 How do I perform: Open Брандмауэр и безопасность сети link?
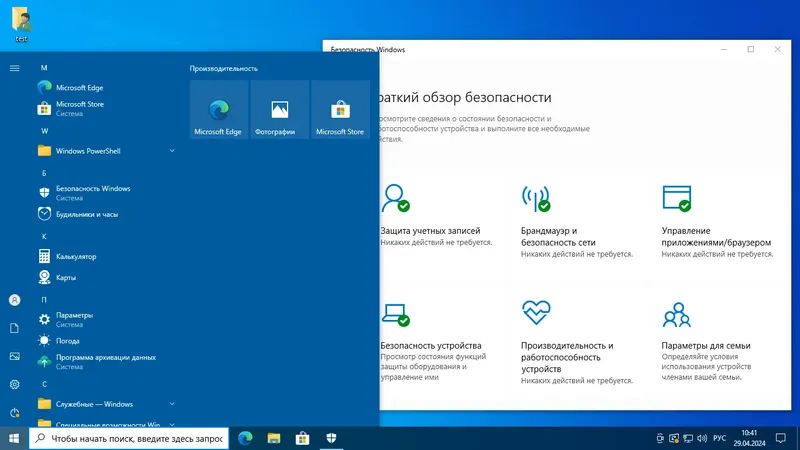(x=558, y=237)
